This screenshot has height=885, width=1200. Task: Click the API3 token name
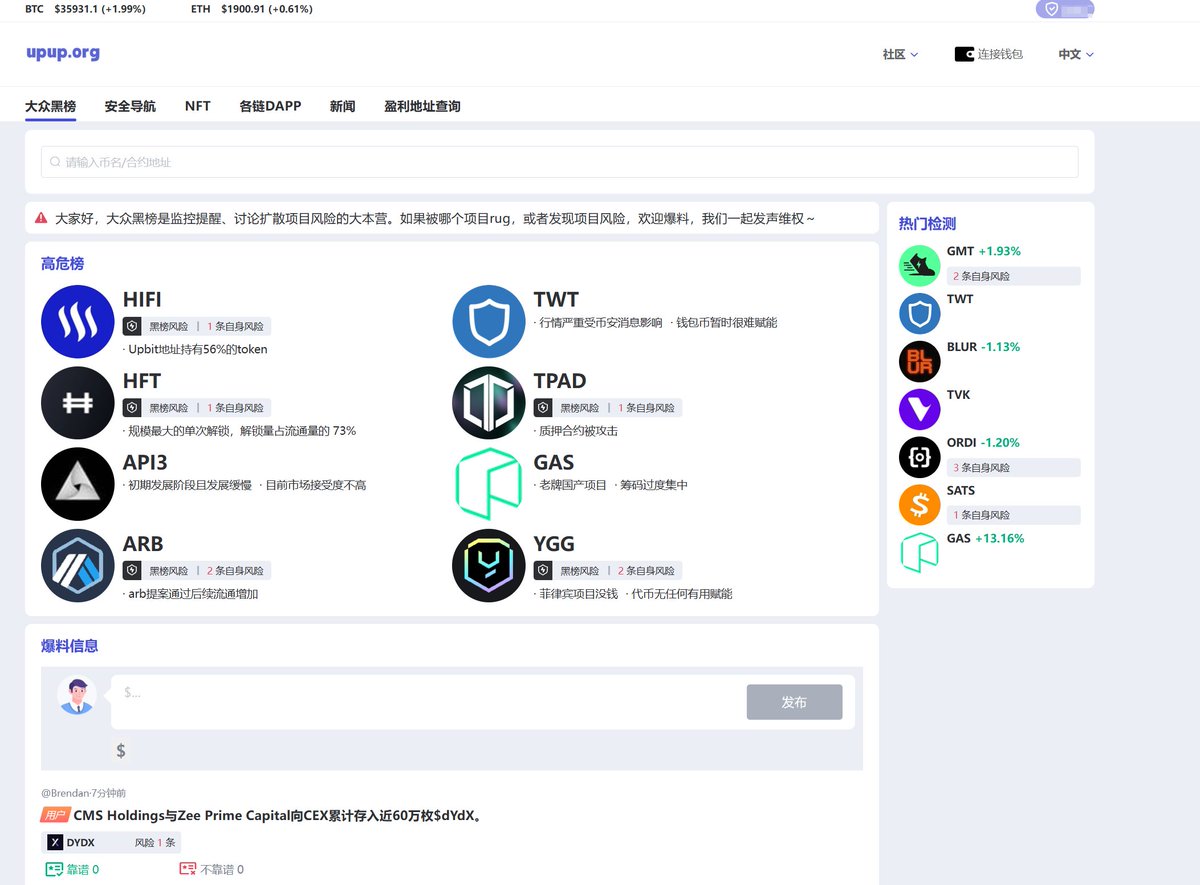coord(145,462)
